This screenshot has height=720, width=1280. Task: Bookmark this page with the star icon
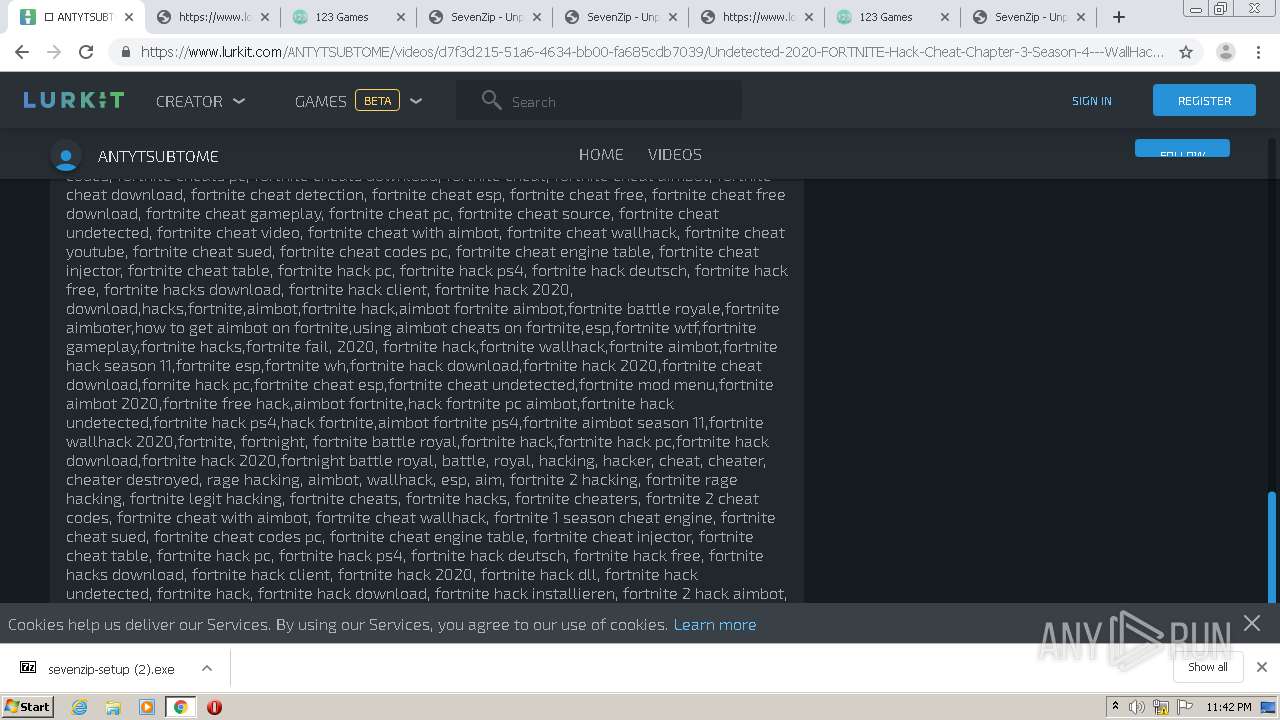[1186, 52]
